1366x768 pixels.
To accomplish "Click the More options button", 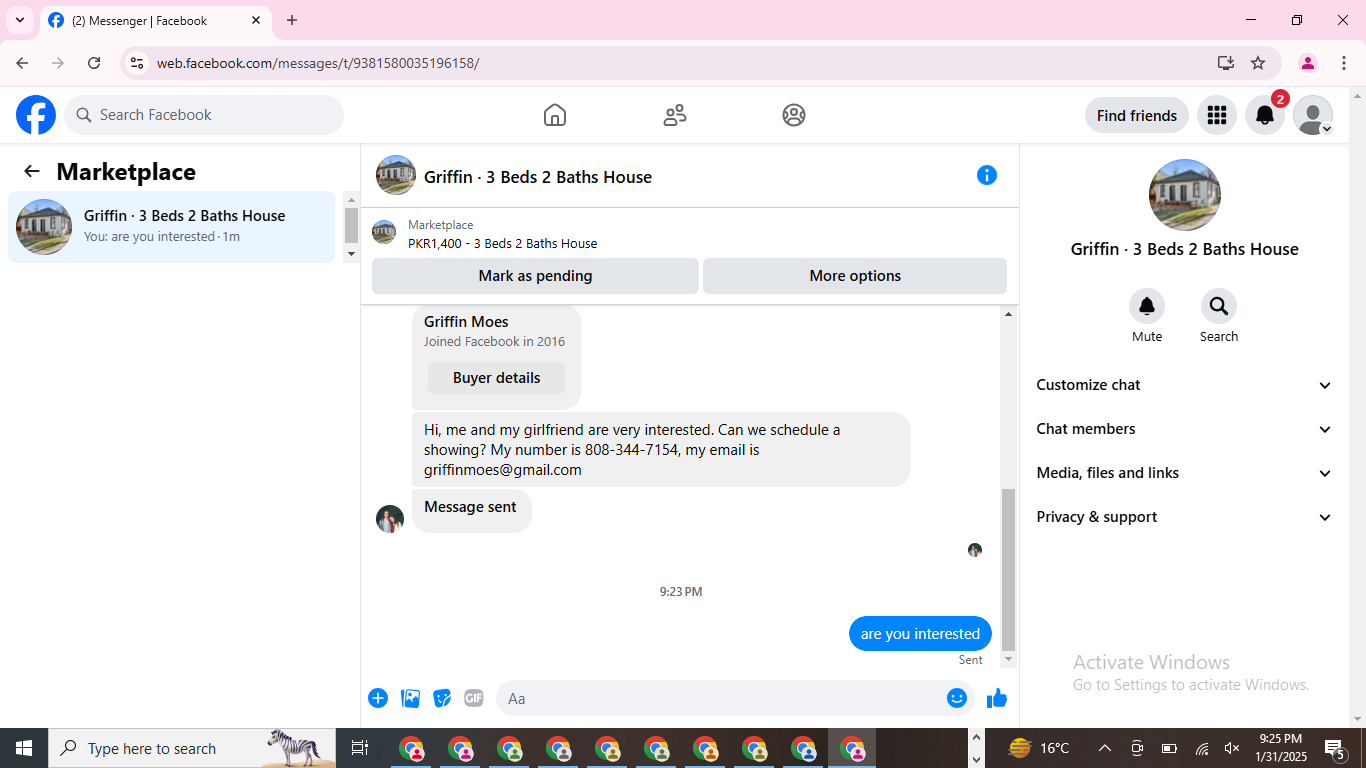I will 855,276.
